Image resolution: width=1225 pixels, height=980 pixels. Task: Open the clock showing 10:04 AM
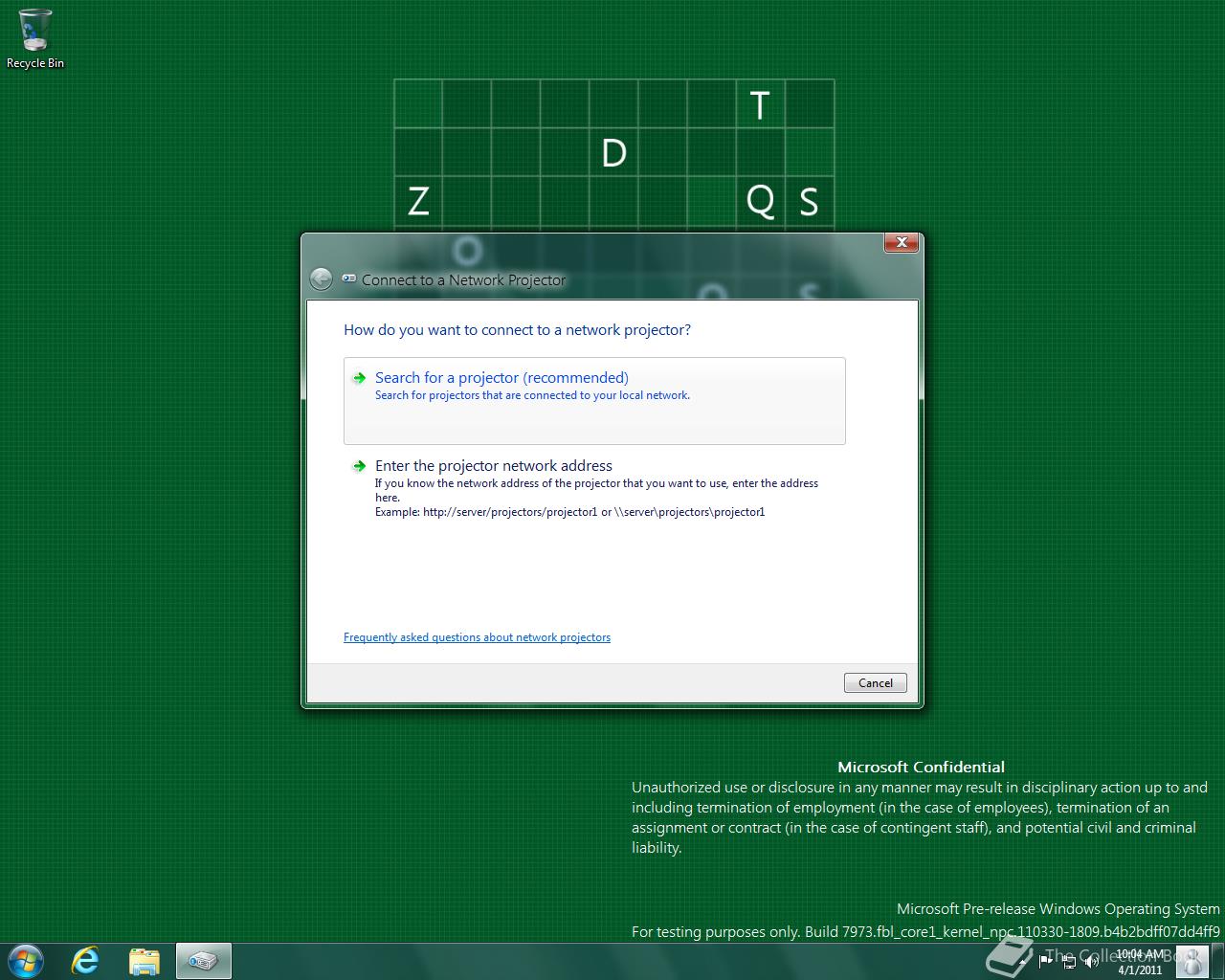(1140, 961)
